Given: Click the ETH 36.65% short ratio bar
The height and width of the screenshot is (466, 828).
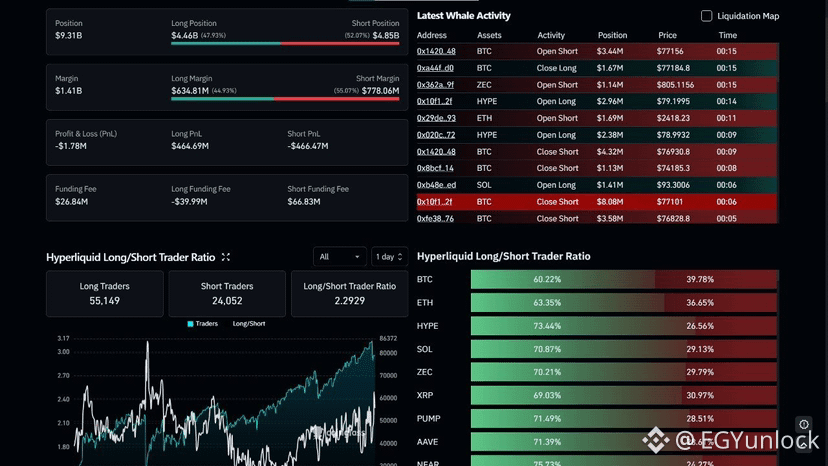Looking at the screenshot, I should click(721, 303).
